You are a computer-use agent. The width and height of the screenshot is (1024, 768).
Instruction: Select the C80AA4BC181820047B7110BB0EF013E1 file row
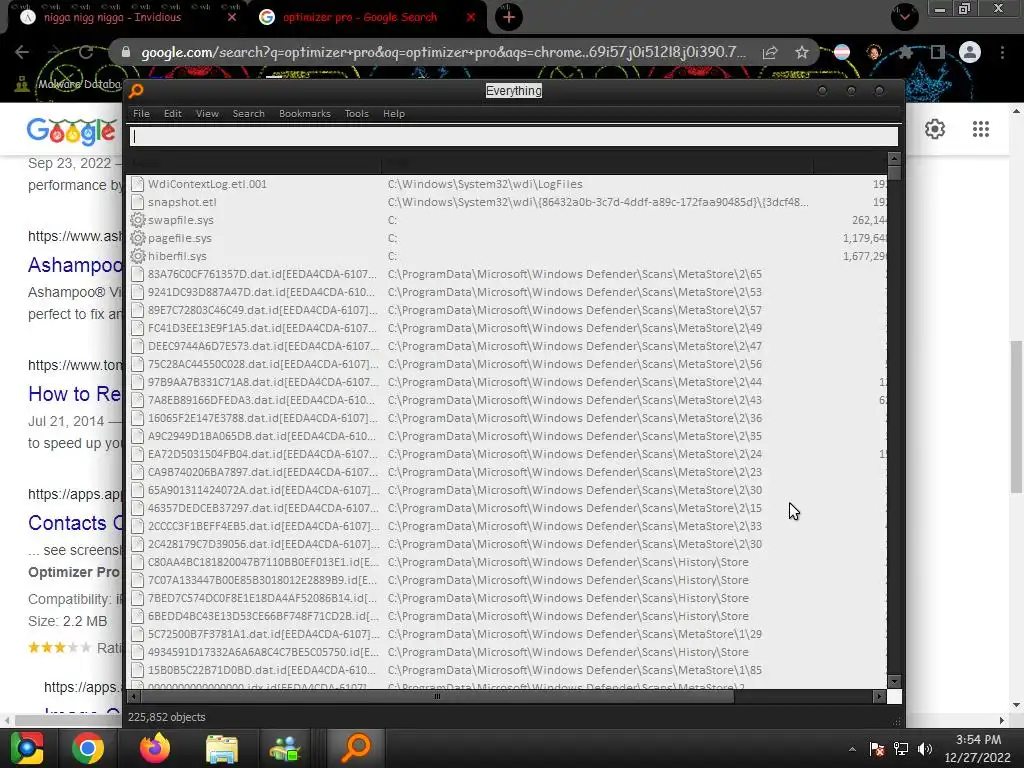click(x=507, y=562)
